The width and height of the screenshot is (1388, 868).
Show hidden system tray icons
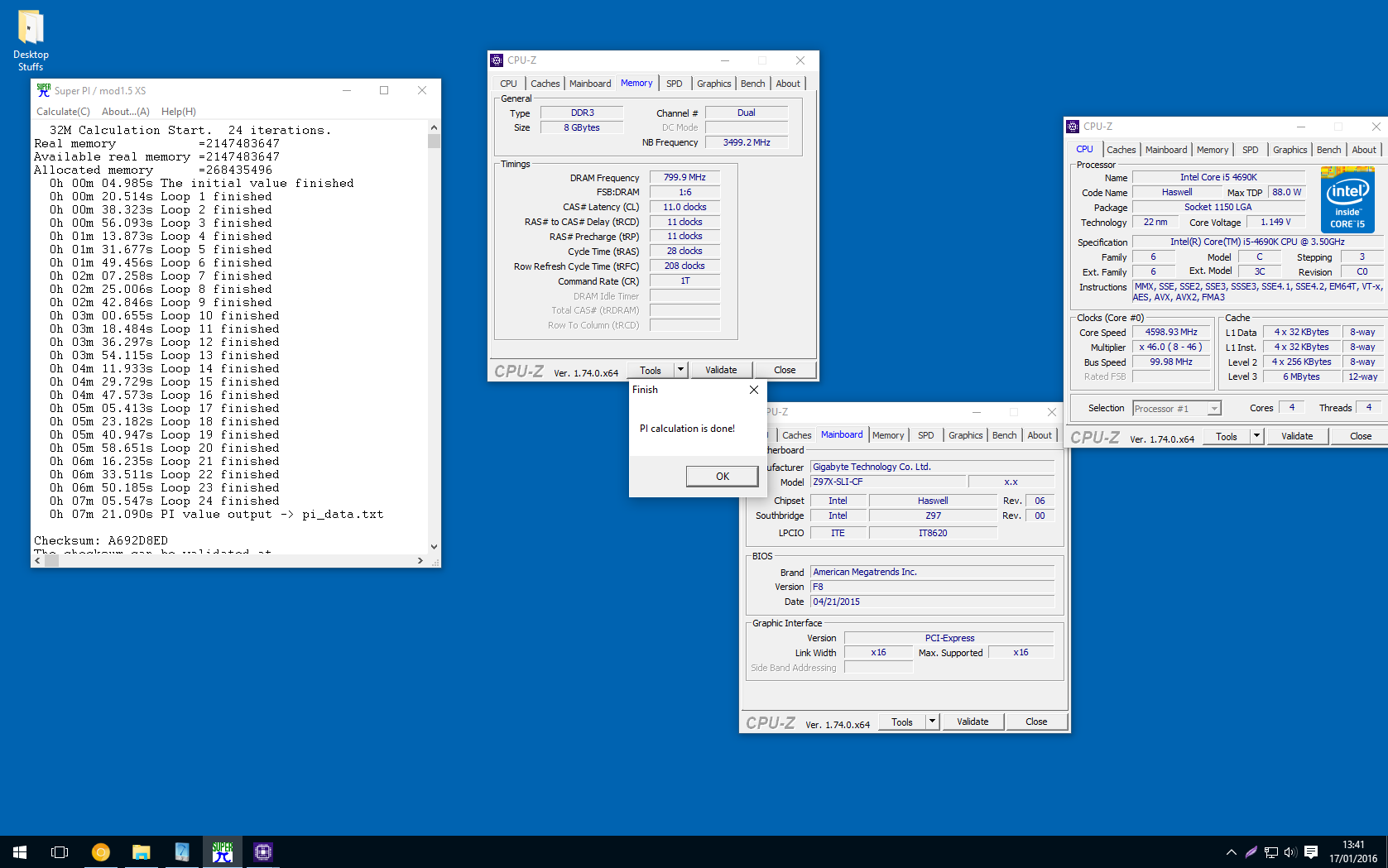tap(1232, 851)
